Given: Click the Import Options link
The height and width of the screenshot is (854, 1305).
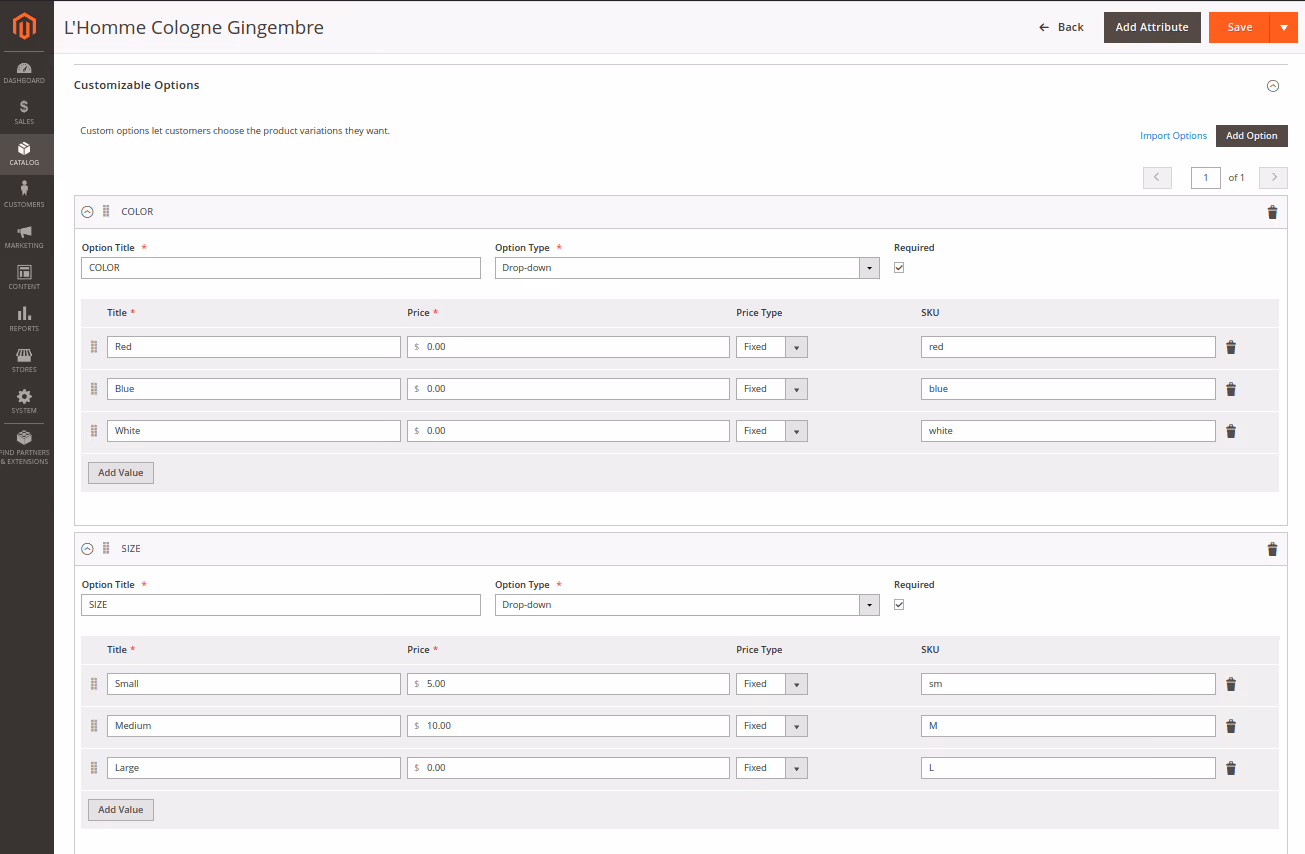Looking at the screenshot, I should click(1174, 136).
